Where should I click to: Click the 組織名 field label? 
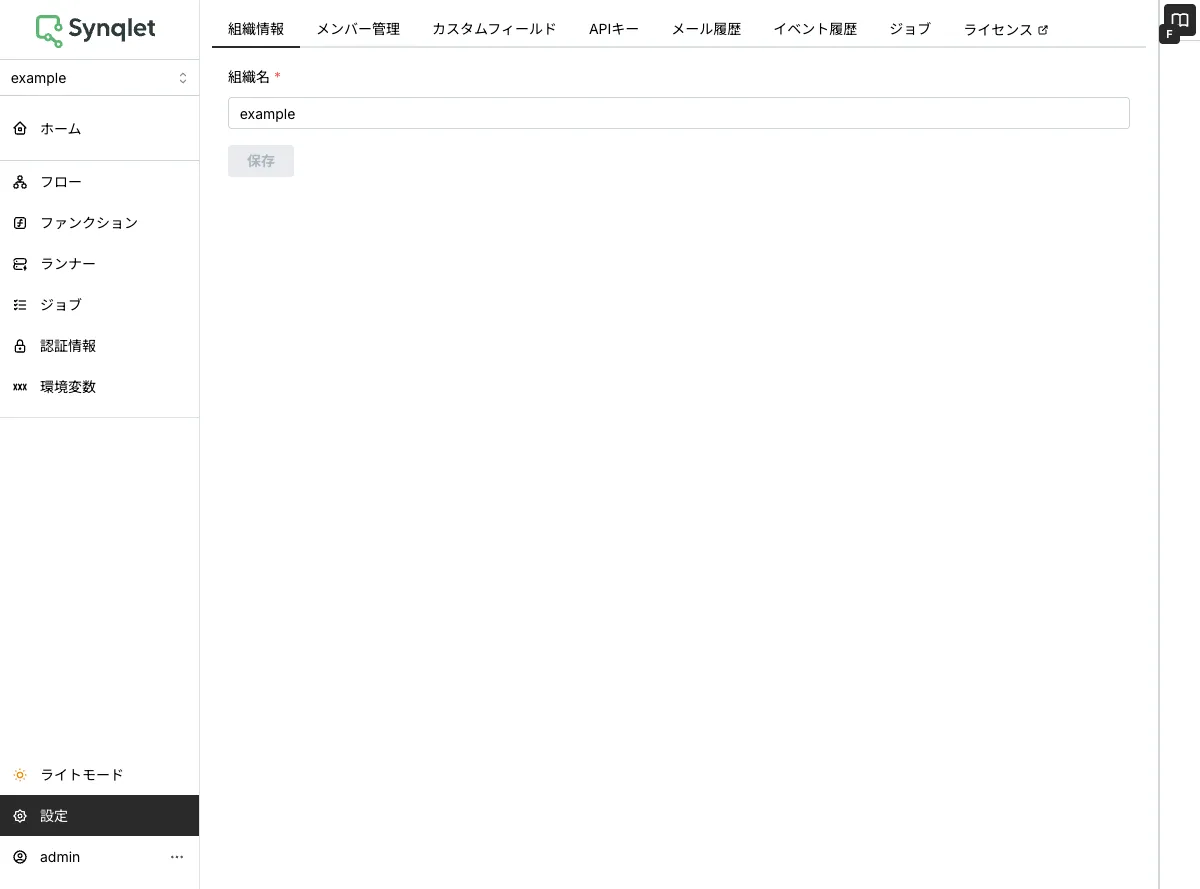(249, 77)
